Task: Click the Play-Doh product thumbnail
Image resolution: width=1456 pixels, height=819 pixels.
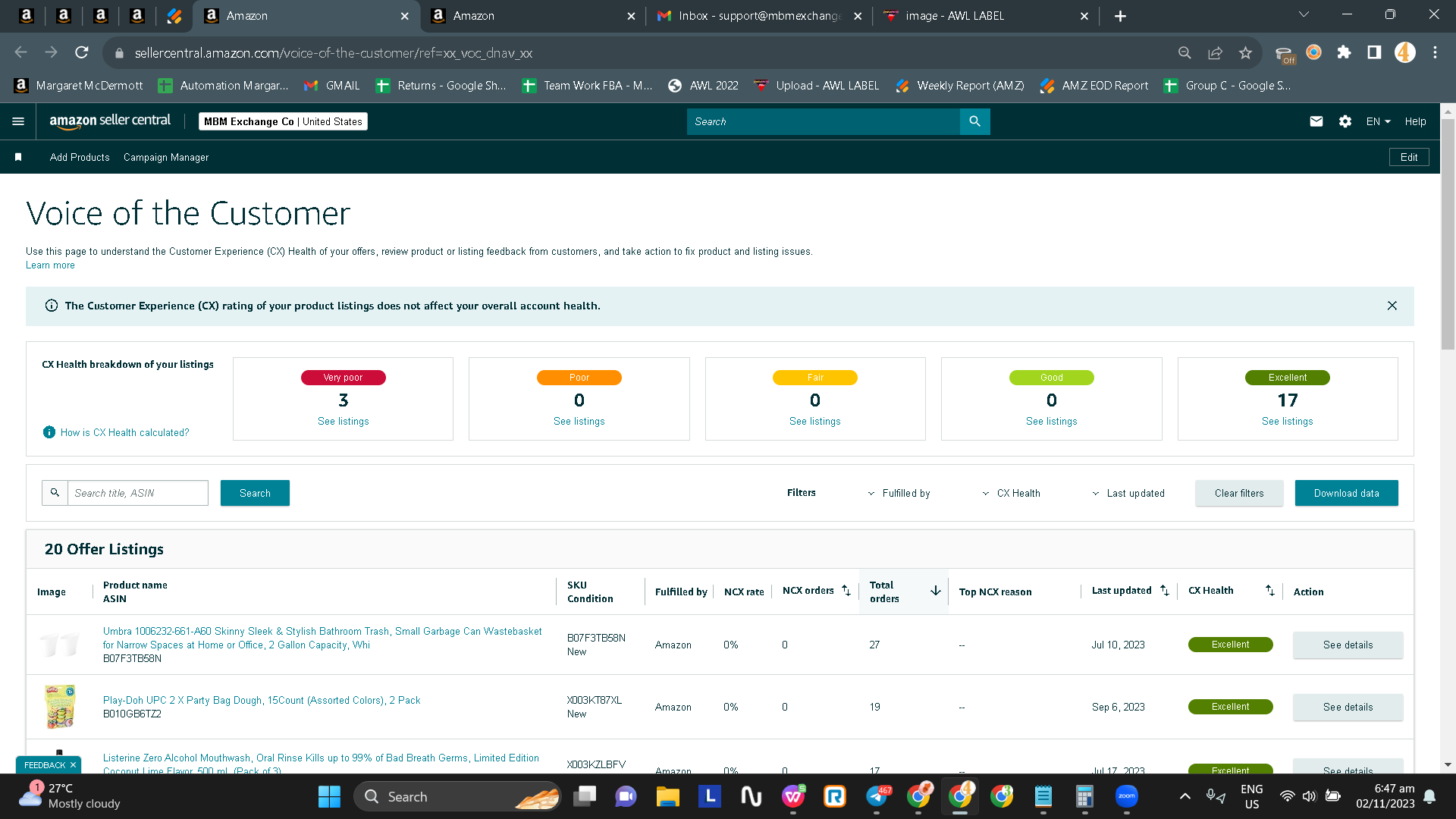Action: 61,707
